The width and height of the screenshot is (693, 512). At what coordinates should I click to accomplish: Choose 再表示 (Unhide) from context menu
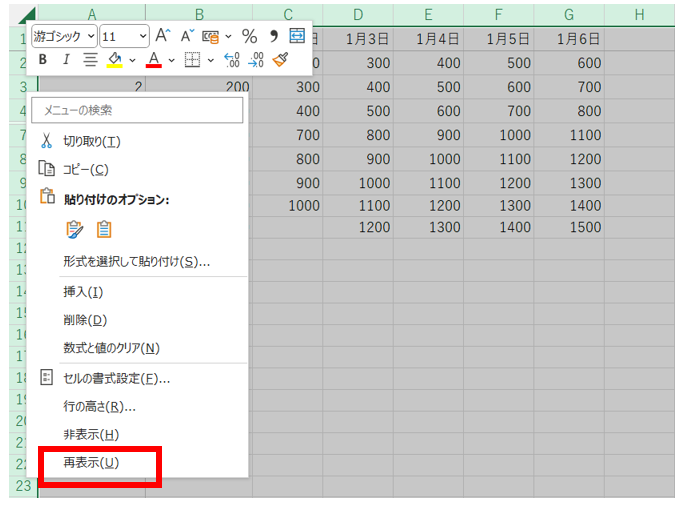(x=91, y=463)
